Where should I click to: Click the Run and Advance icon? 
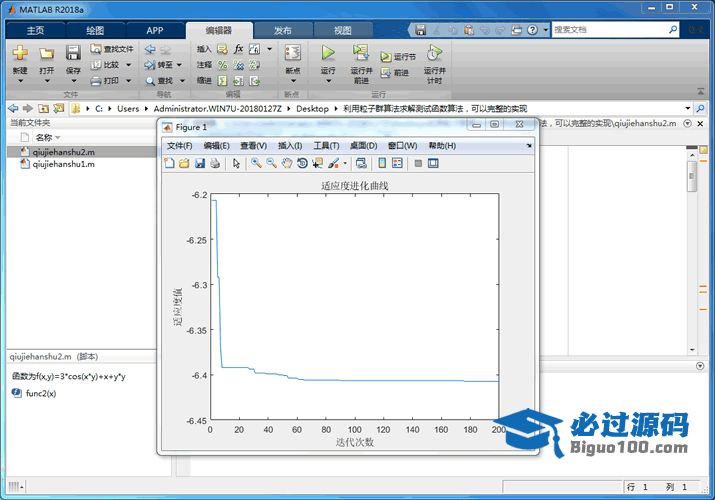pos(361,52)
